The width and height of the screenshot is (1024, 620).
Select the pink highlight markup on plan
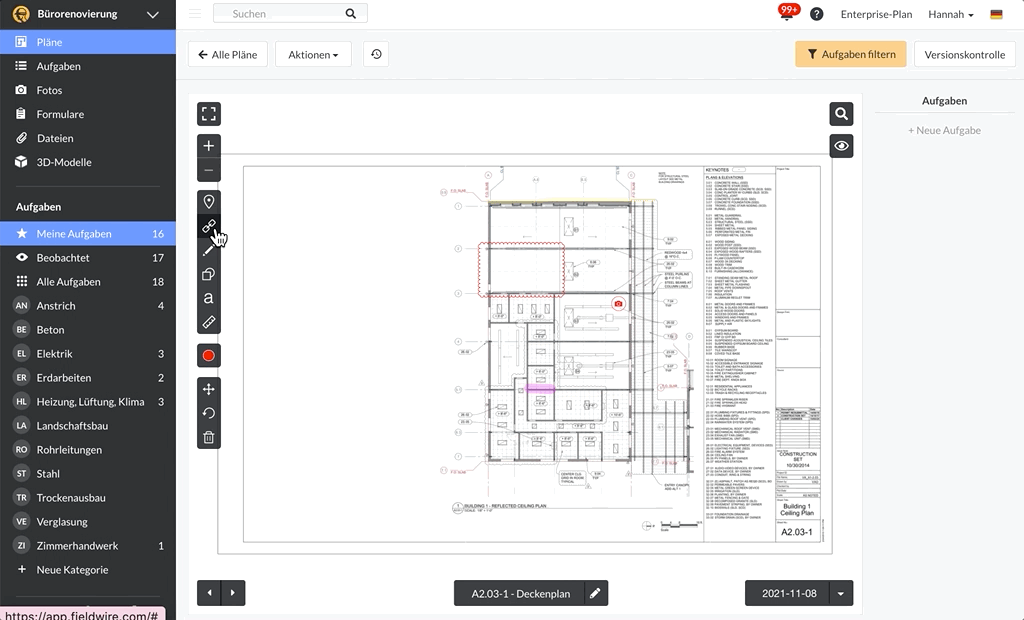[x=540, y=389]
